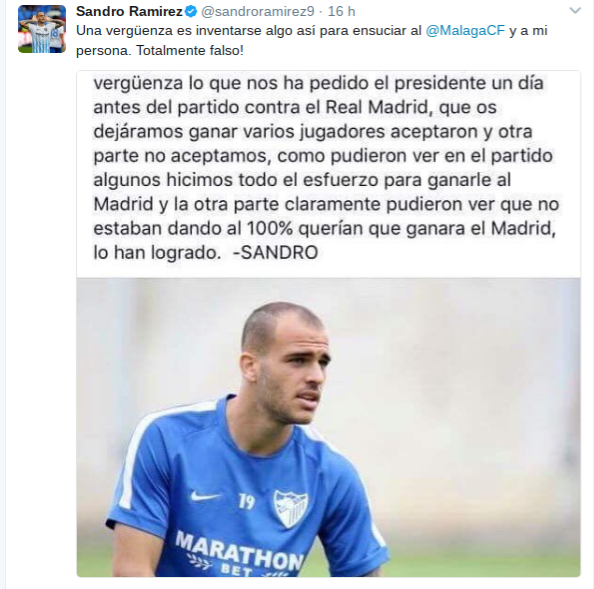Click the 'Totalmente falso!' tweet text
Screen dimensions: 594x589
pos(190,50)
